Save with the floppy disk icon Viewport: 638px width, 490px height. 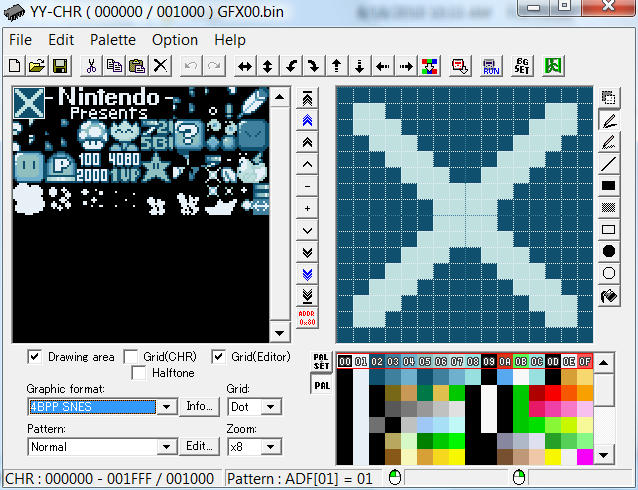(x=60, y=66)
